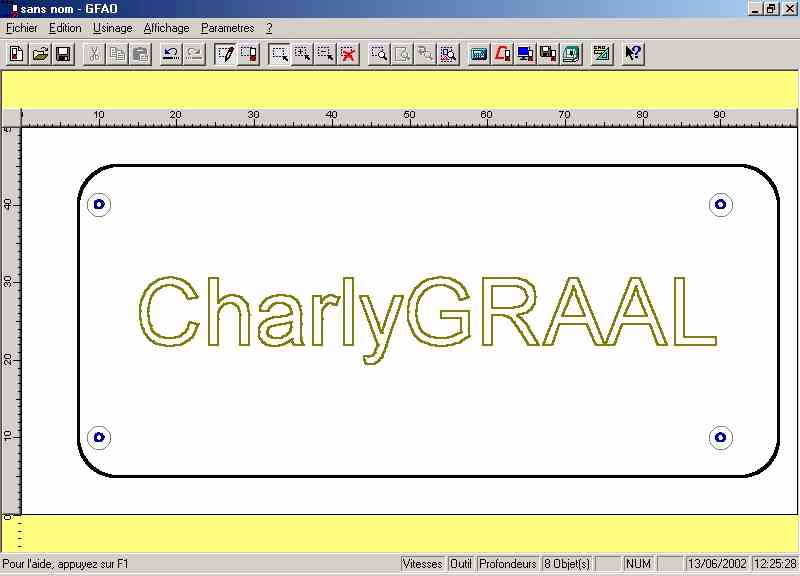Screen dimensions: 800x576
Task: Click the greyed zoom previous icon
Action: click(425, 54)
